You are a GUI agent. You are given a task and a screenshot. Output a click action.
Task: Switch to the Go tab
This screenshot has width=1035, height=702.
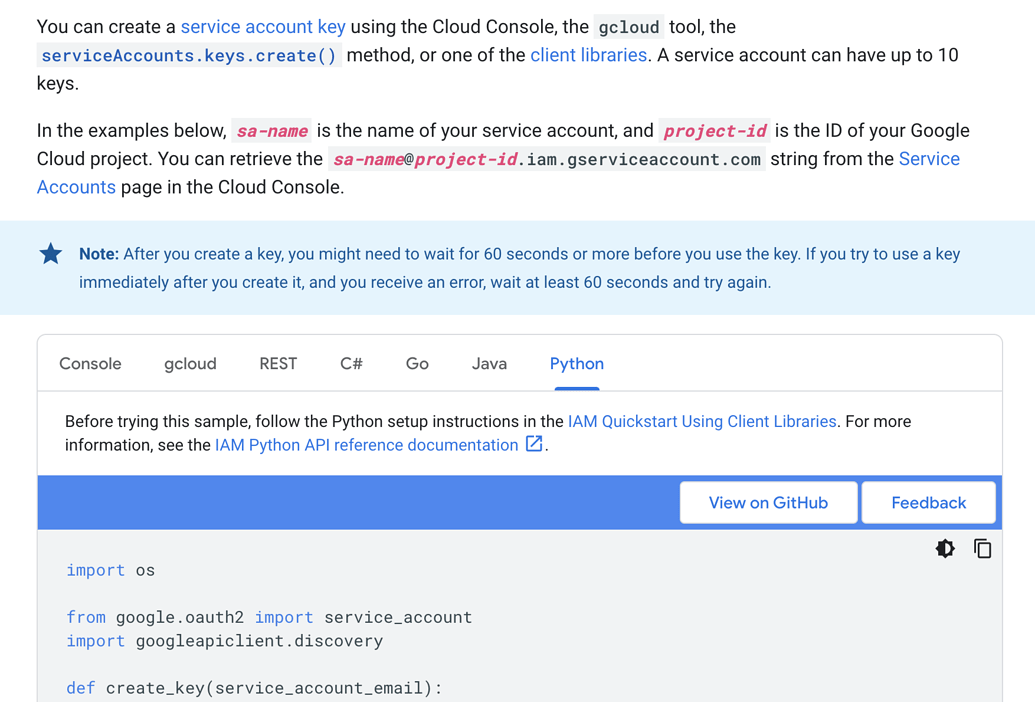[x=417, y=364]
